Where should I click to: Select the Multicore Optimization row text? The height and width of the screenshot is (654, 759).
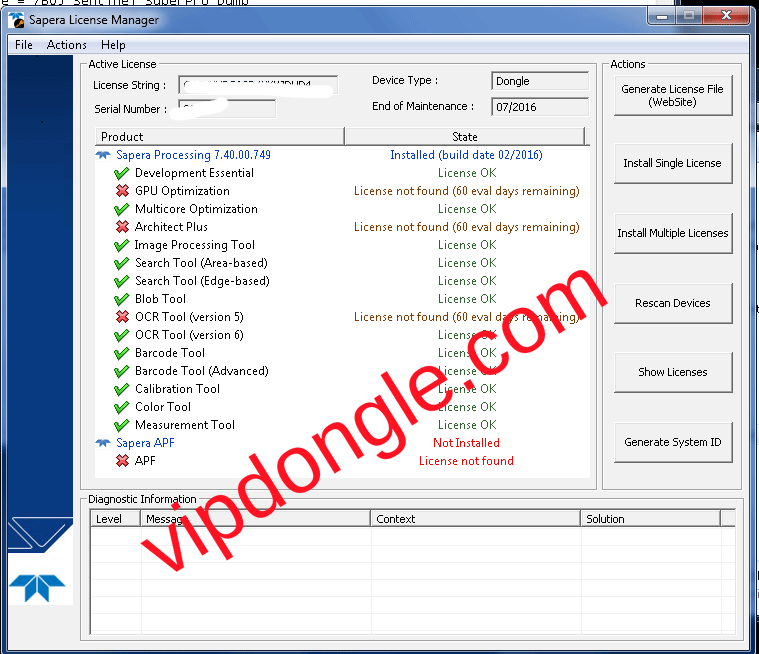click(196, 209)
